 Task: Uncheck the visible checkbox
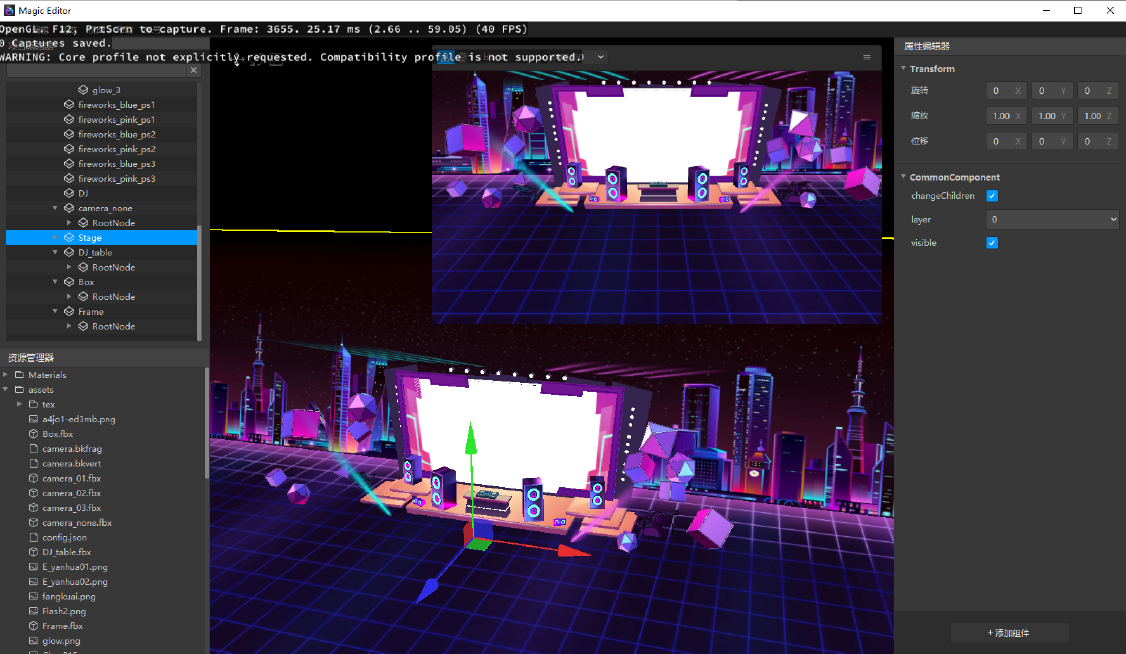click(x=992, y=243)
